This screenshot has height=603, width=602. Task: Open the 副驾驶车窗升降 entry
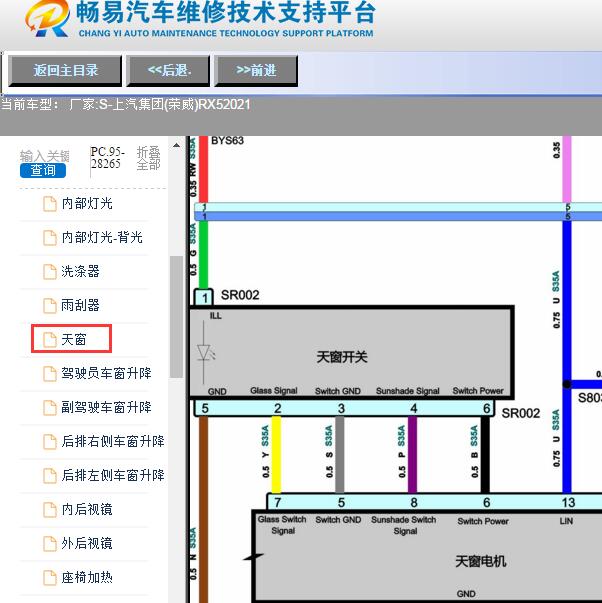(106, 407)
